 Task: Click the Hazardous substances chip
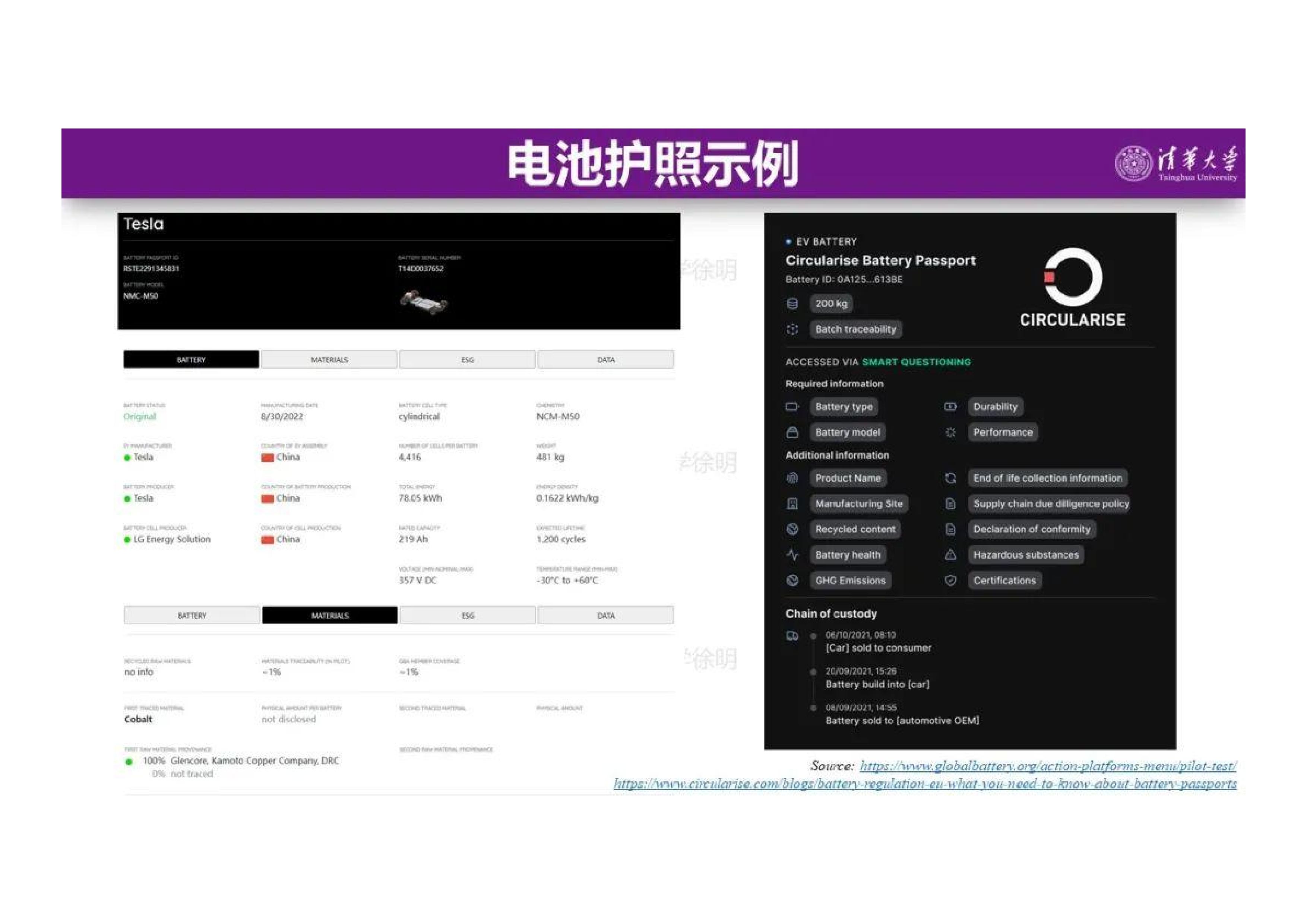[1026, 555]
